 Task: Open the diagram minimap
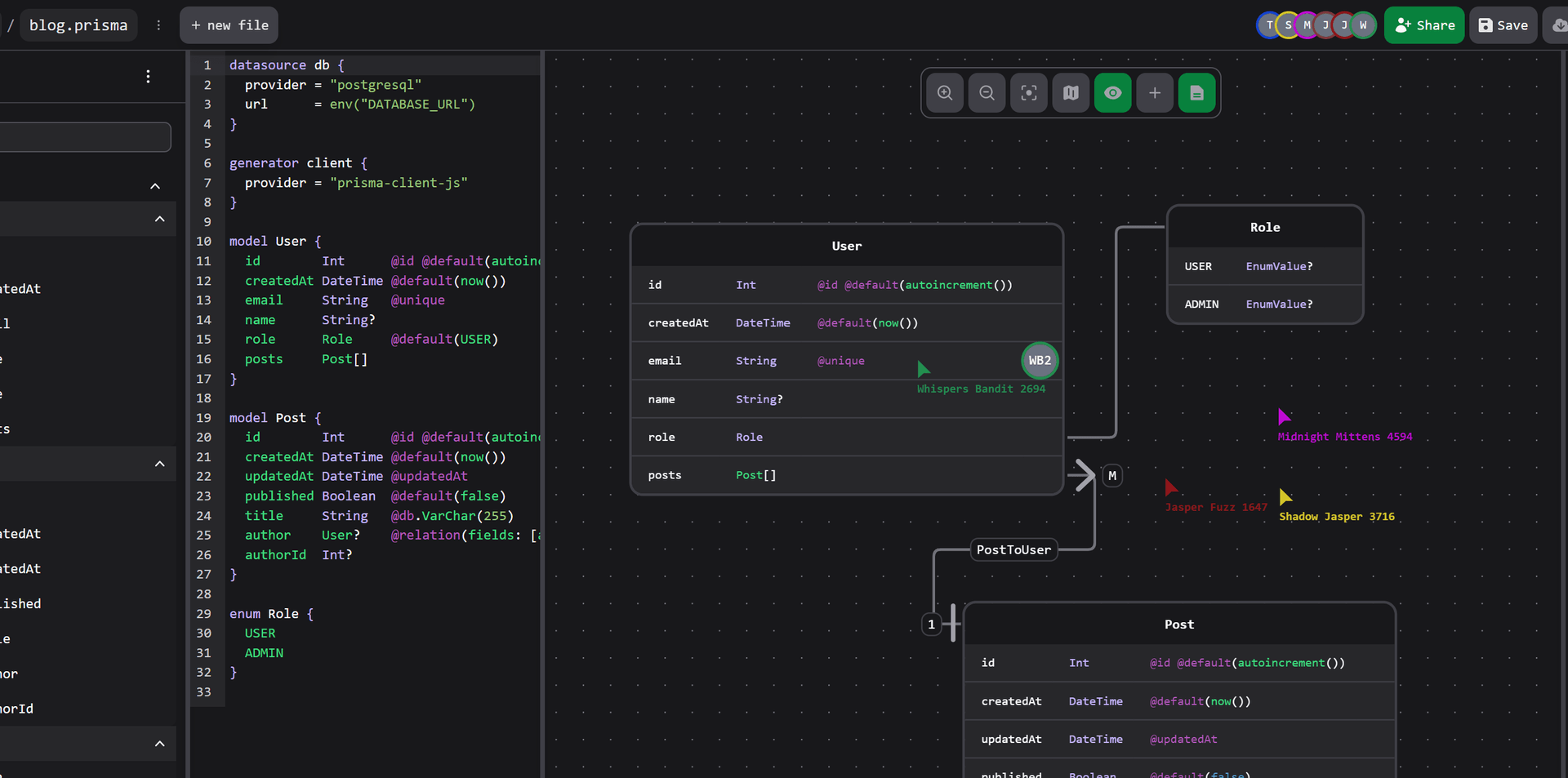[1071, 93]
